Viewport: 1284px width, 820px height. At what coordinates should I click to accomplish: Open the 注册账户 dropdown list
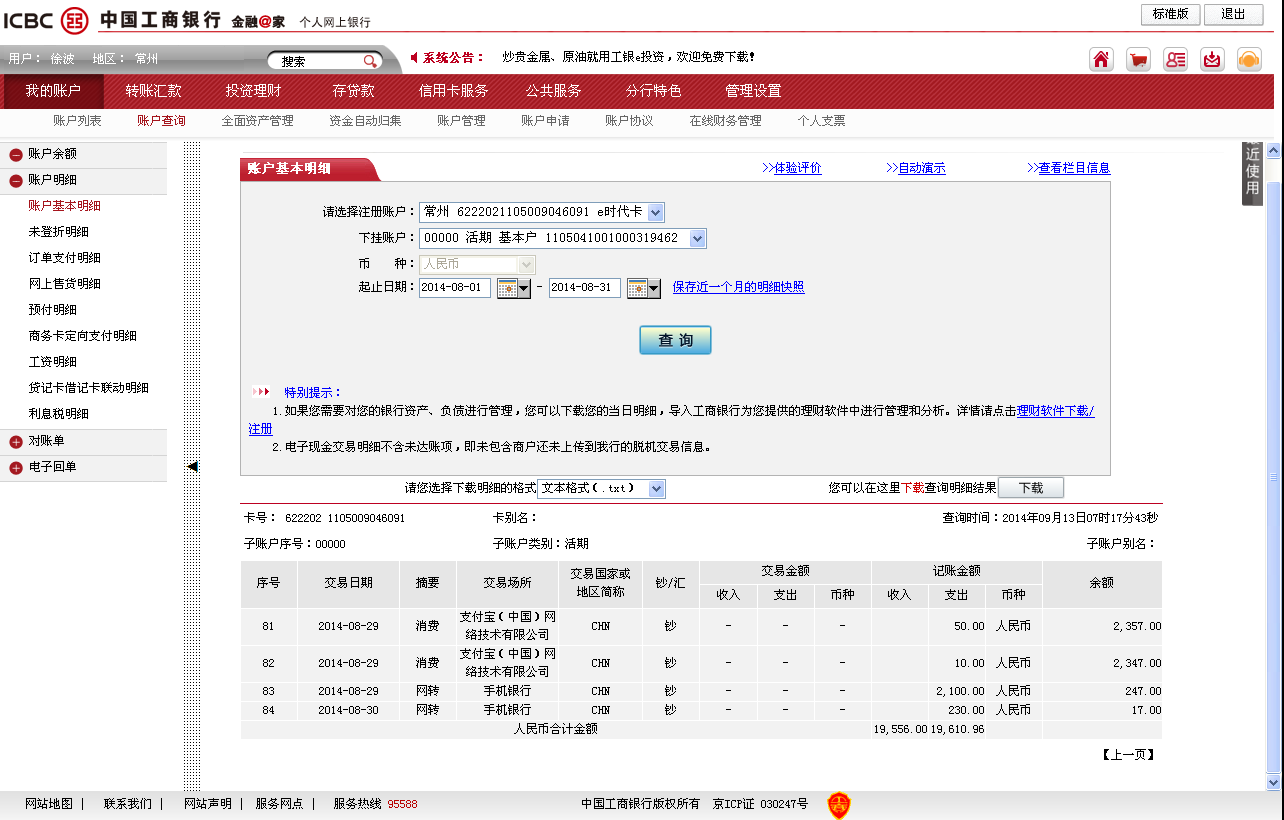tap(655, 212)
